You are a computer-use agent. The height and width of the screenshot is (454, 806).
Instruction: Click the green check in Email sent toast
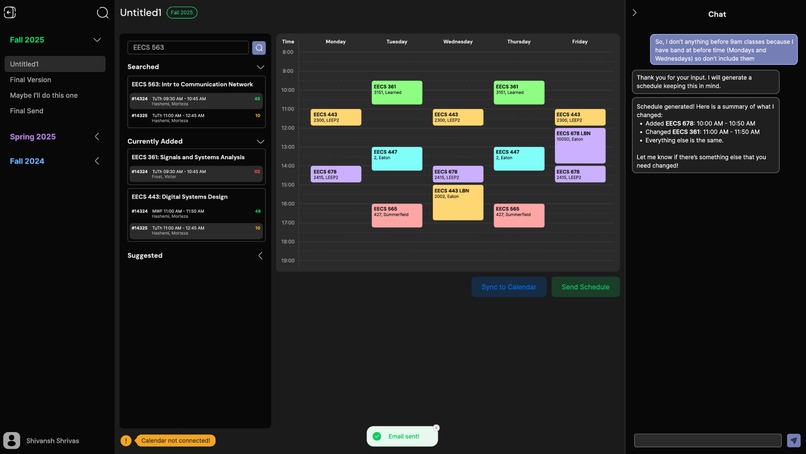point(377,436)
